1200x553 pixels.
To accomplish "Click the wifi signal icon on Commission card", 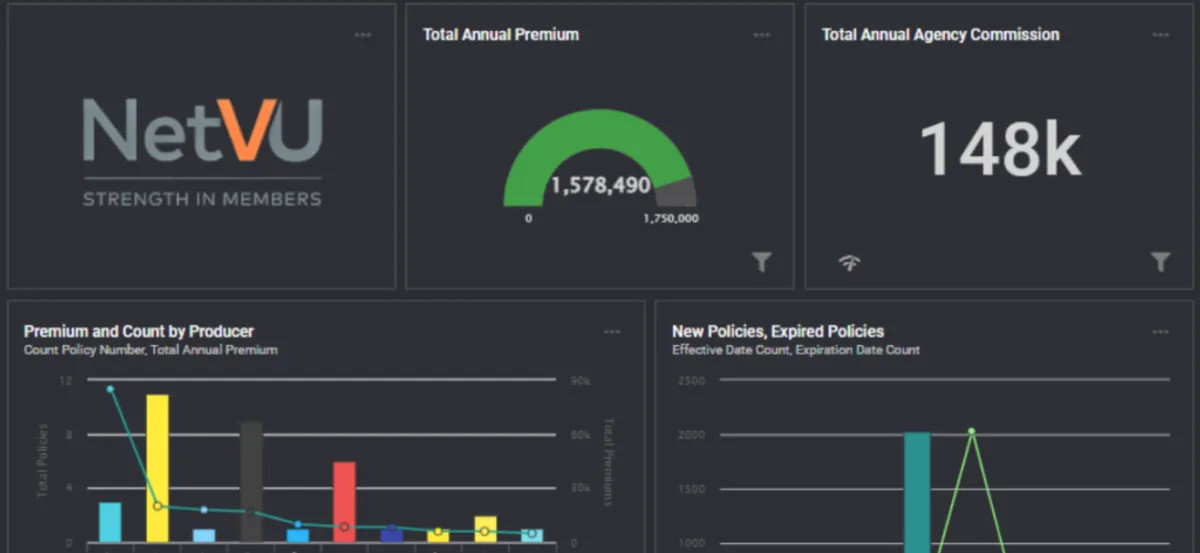I will click(849, 263).
